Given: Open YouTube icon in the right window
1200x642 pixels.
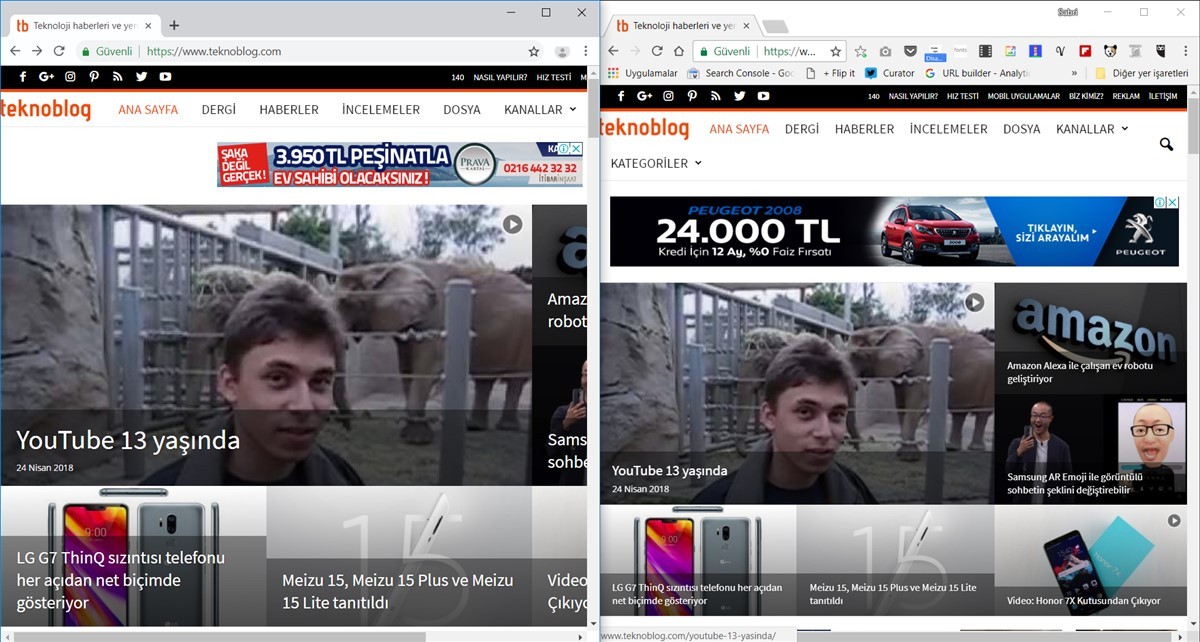Looking at the screenshot, I should coord(763,96).
